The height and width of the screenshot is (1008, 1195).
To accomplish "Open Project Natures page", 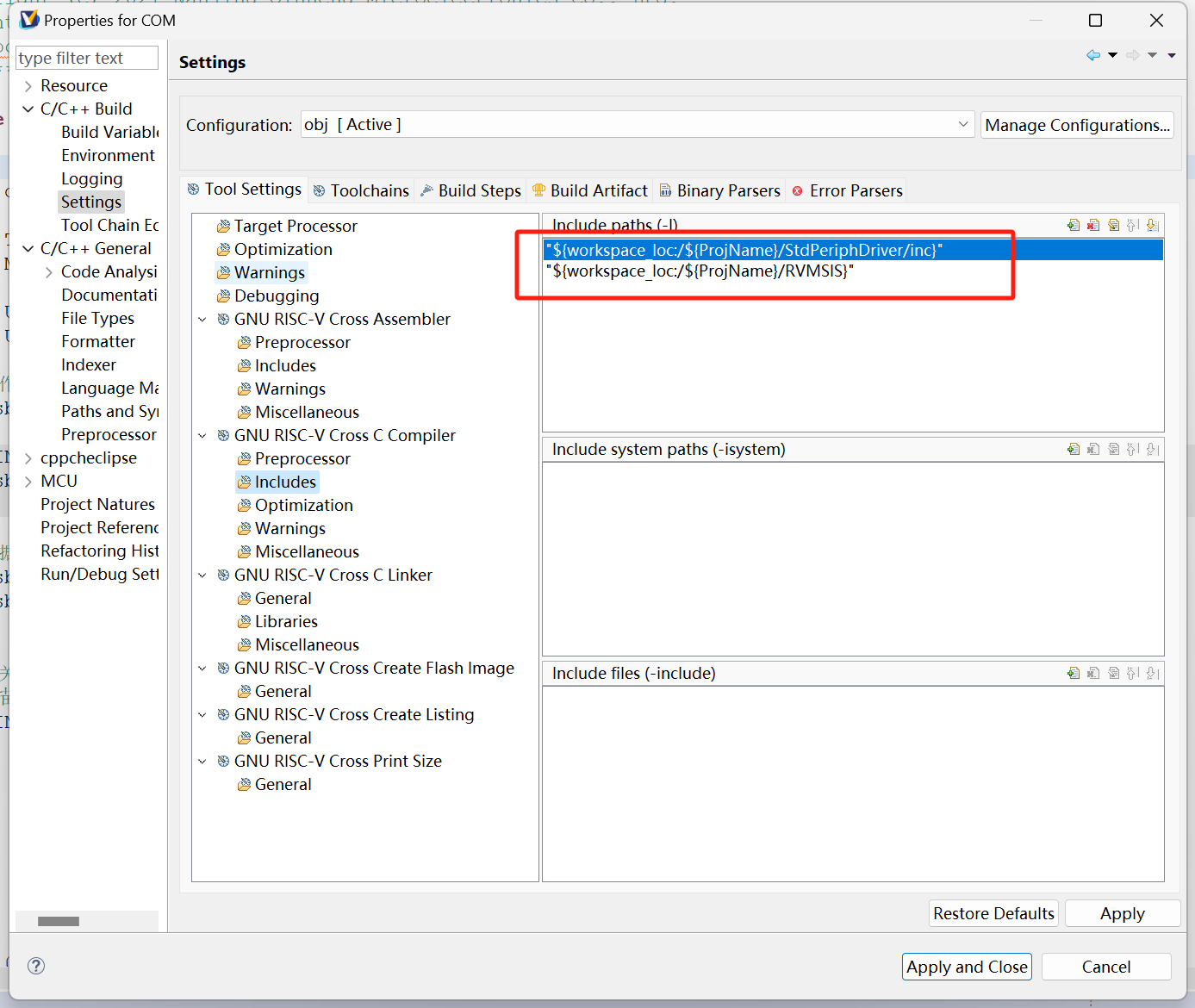I will [97, 504].
